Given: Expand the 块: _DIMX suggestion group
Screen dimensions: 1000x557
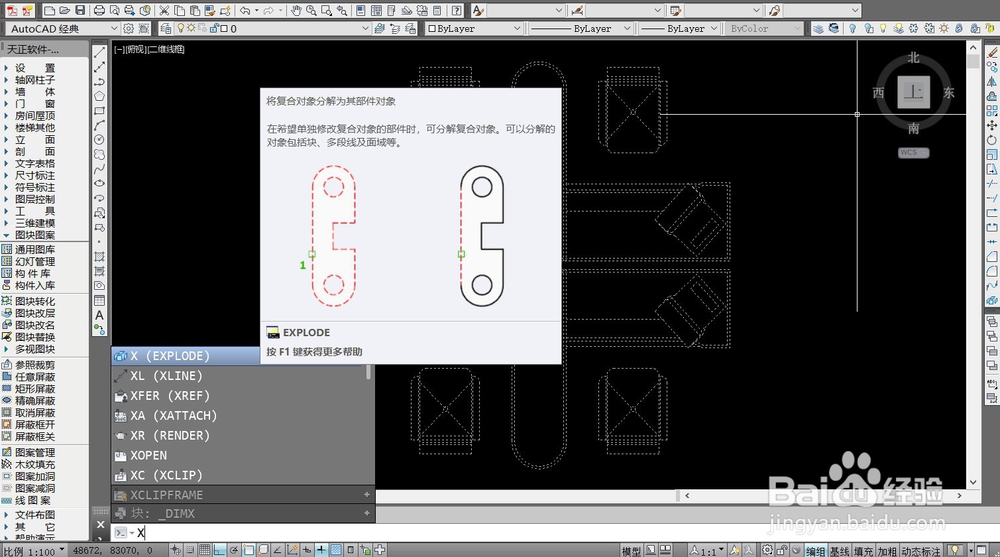Looking at the screenshot, I should coord(367,513).
